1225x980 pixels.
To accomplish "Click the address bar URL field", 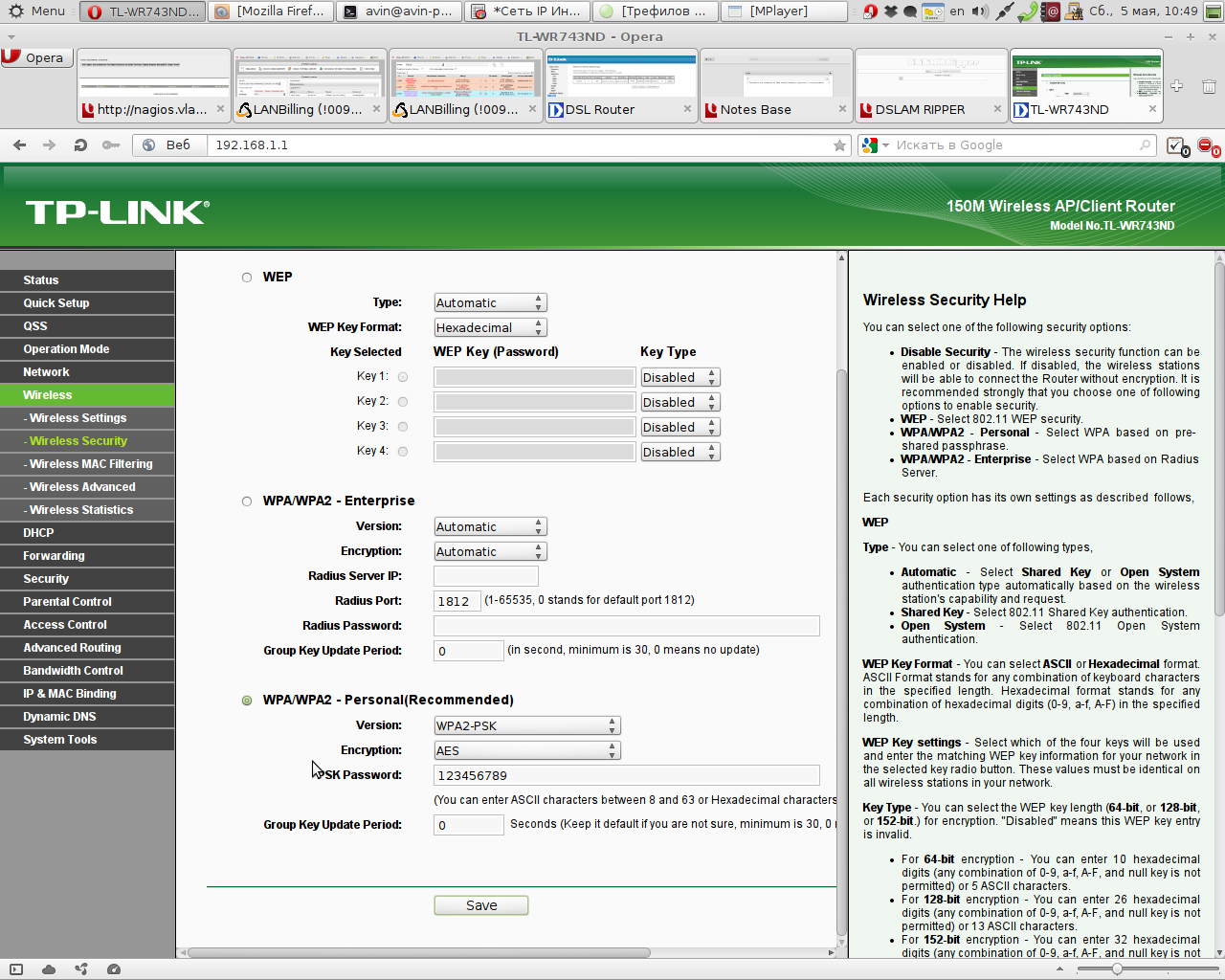I will pos(517,145).
